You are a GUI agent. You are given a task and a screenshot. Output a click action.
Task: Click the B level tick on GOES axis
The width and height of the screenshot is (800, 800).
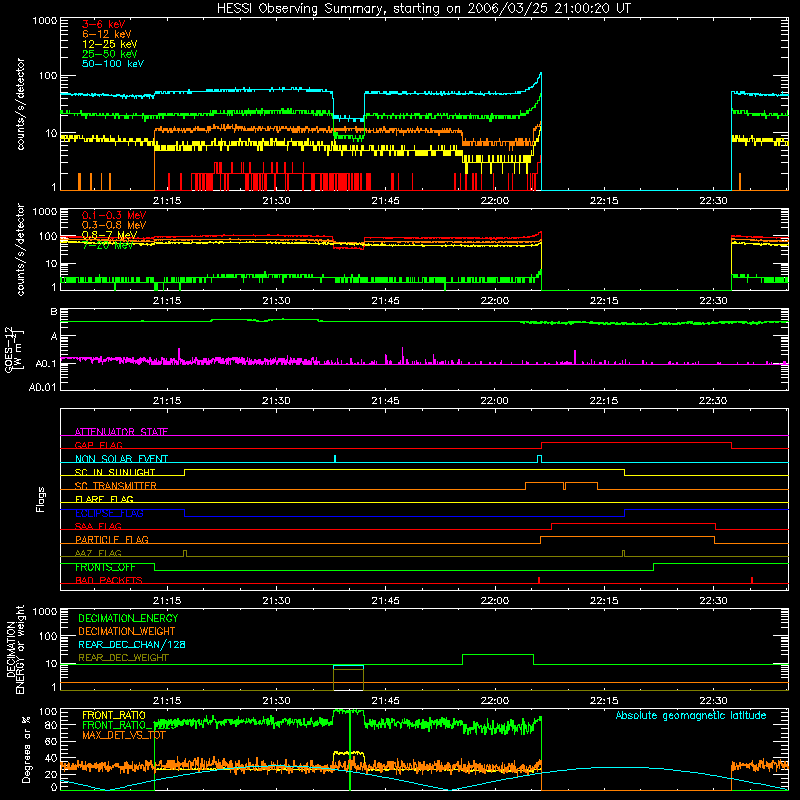coord(54,312)
